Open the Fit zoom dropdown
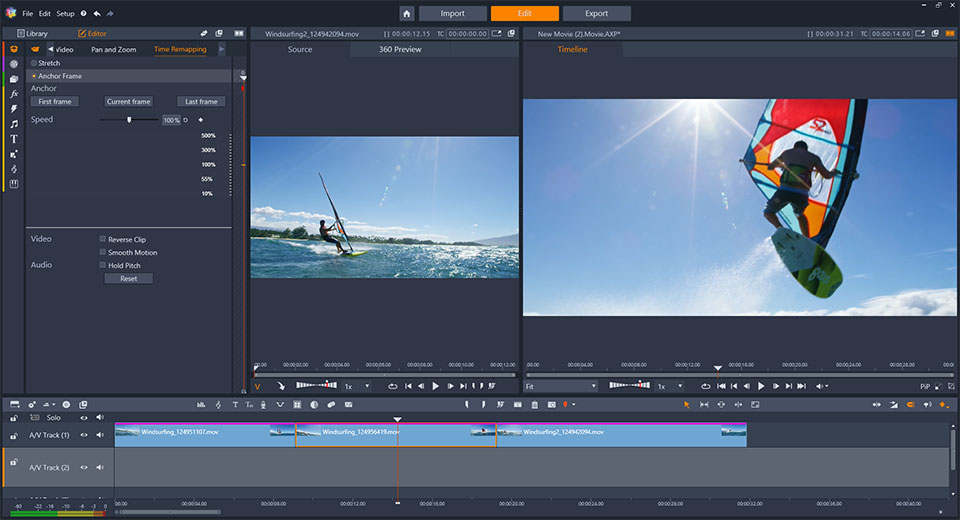This screenshot has width=960, height=520. 560,386
